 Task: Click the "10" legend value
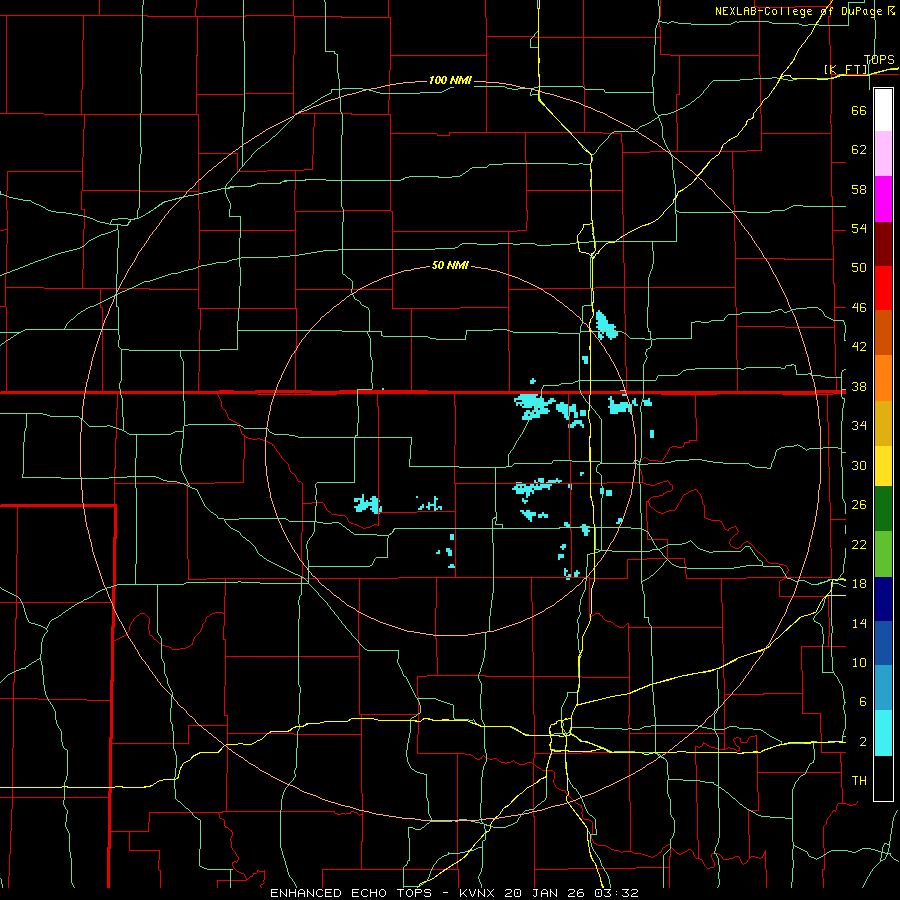(x=859, y=662)
